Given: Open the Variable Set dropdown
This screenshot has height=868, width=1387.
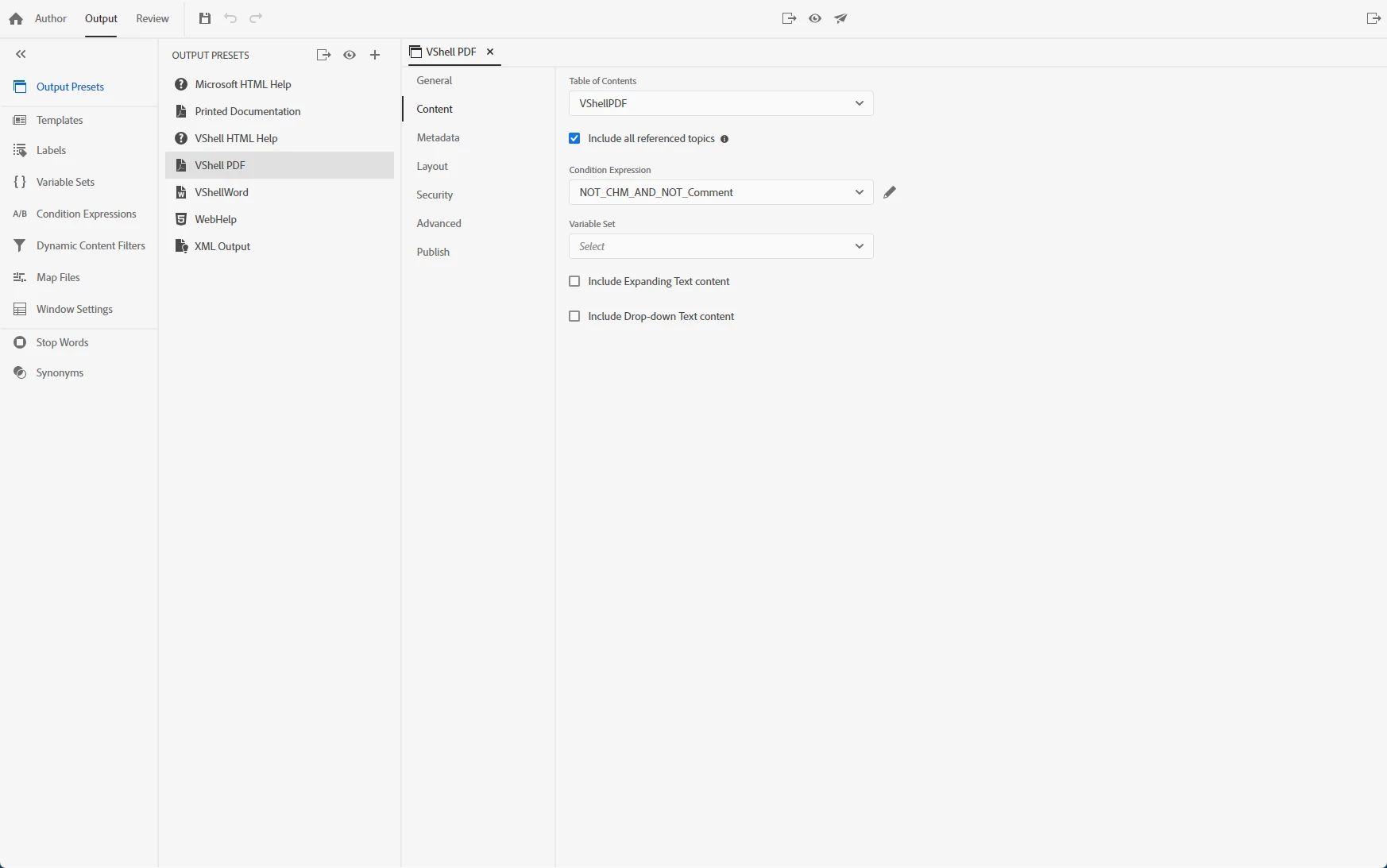Looking at the screenshot, I should [721, 246].
